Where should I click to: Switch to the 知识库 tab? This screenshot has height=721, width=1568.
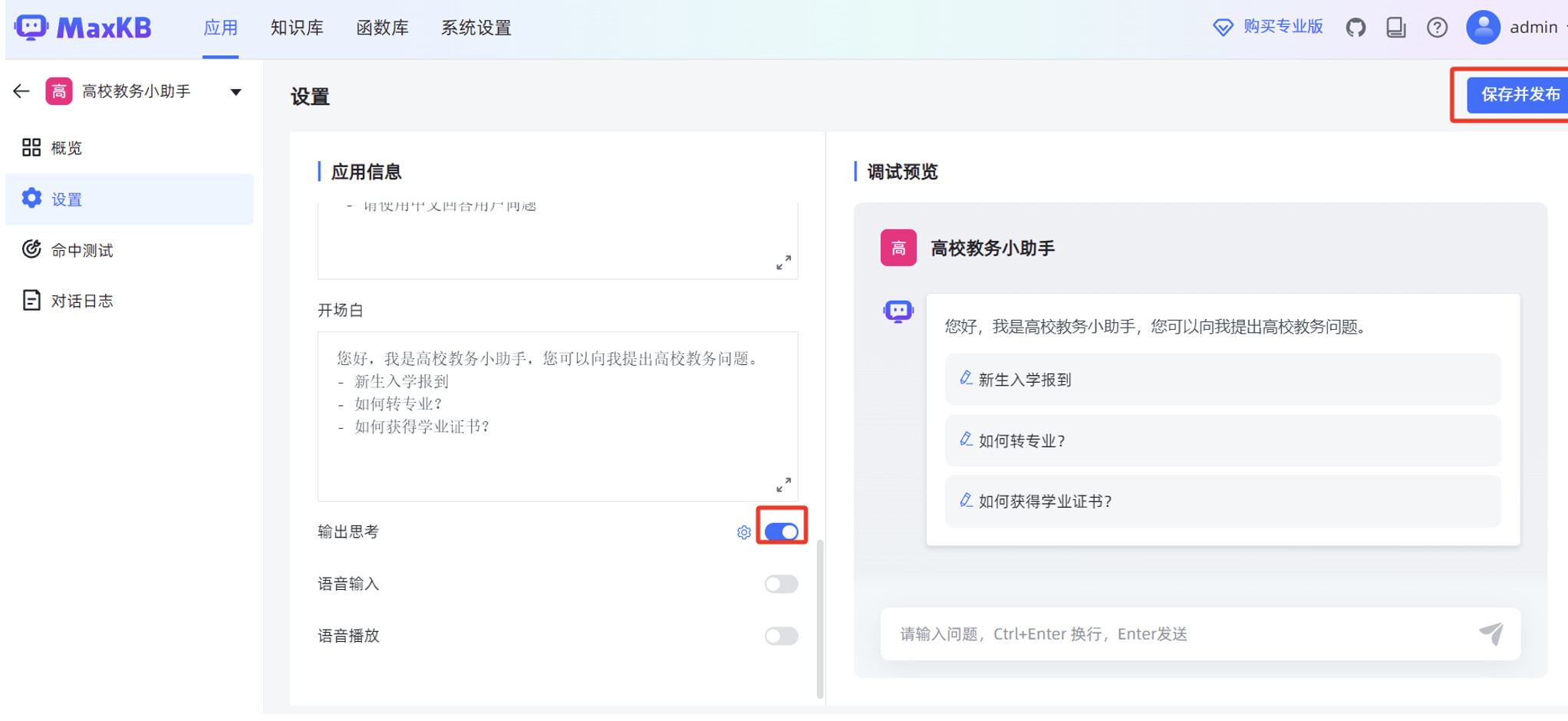(x=297, y=28)
